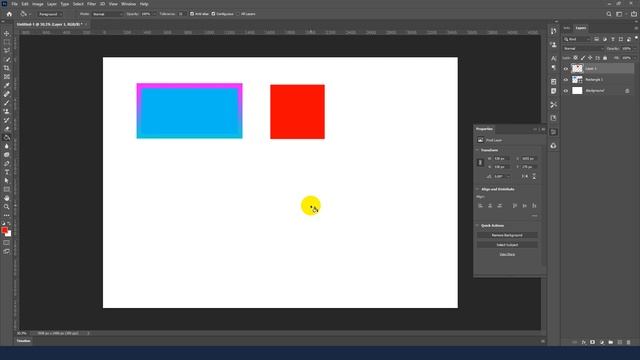Open the Filter menu
This screenshot has width=640, height=360.
tap(91, 4)
